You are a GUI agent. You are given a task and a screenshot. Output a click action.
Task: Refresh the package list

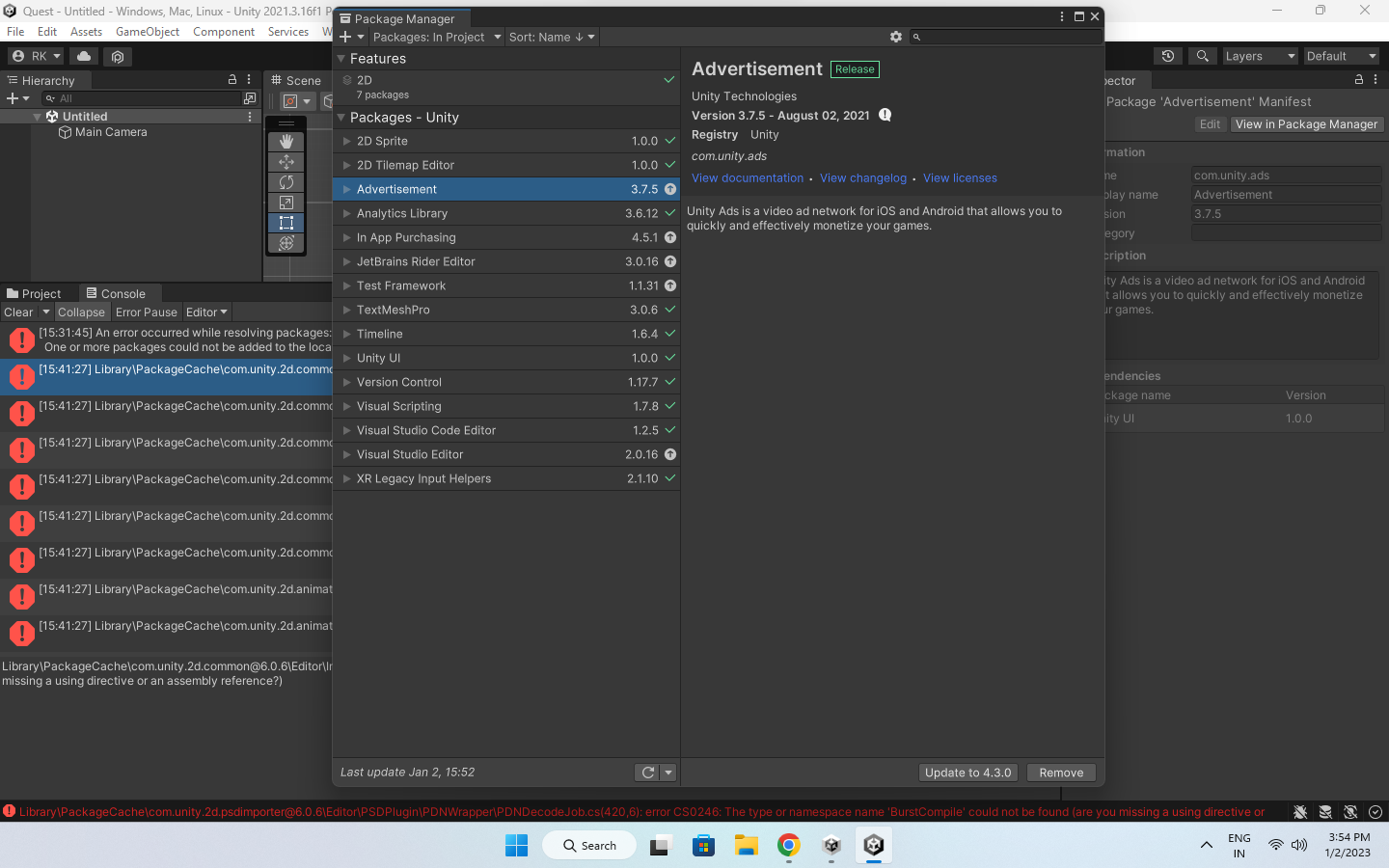pos(647,772)
